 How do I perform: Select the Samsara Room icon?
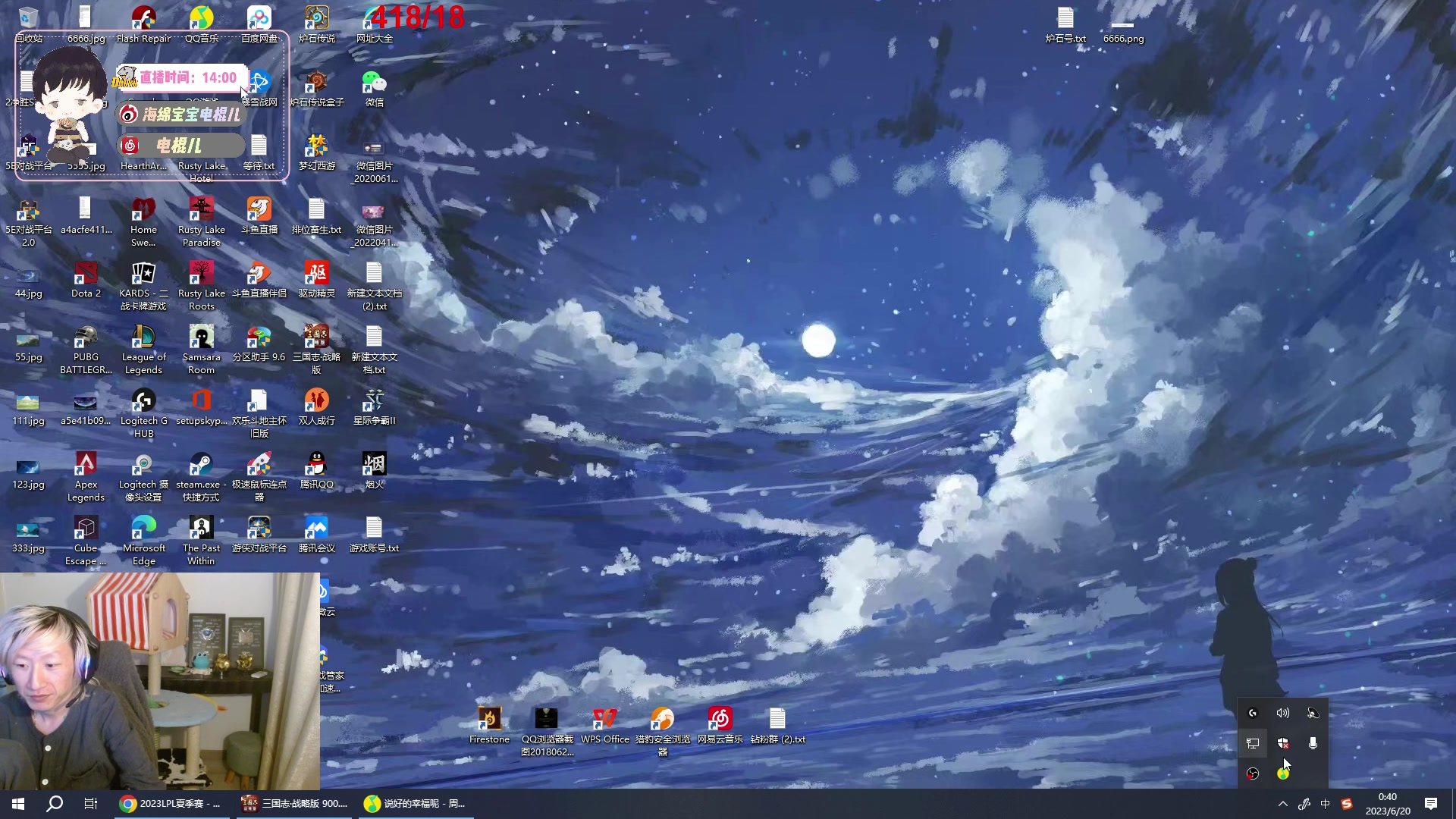[202, 350]
